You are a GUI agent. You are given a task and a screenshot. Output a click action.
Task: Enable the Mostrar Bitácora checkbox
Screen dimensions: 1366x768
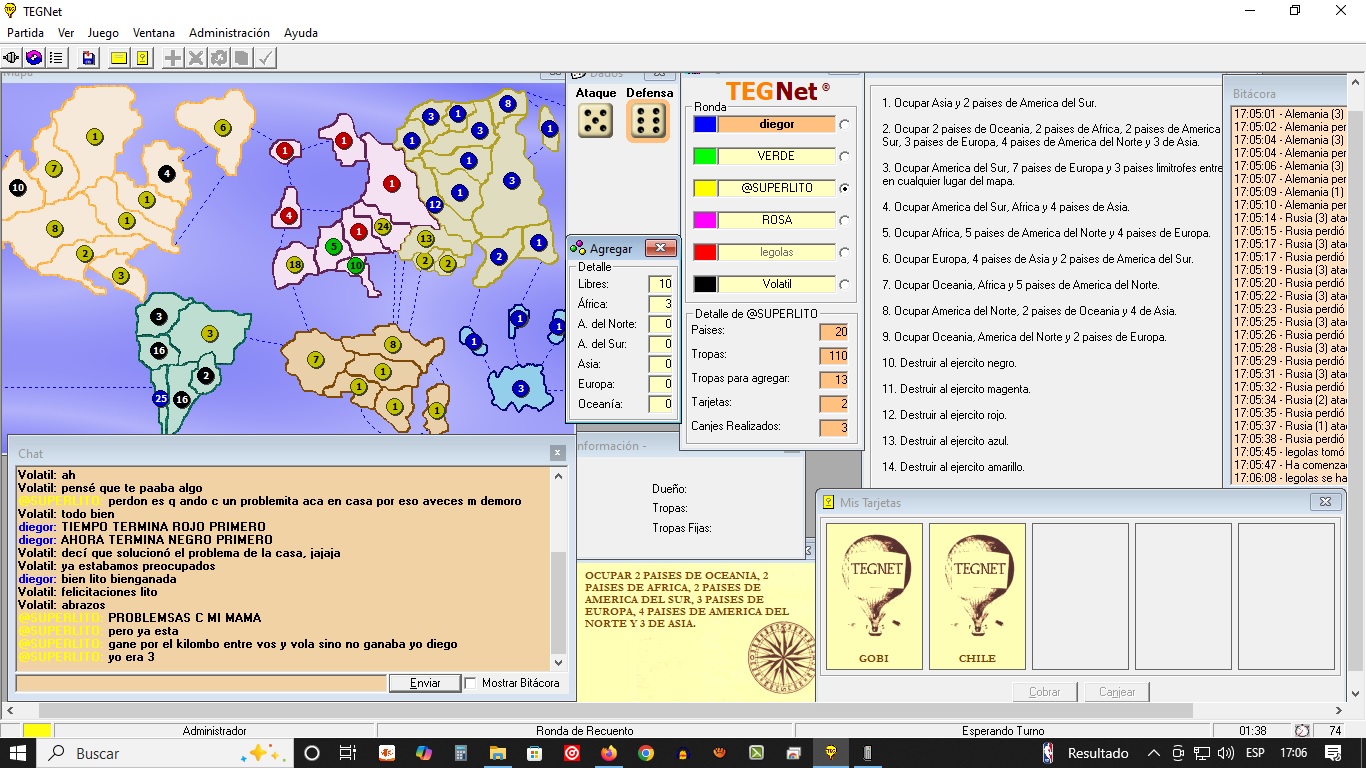[x=471, y=683]
